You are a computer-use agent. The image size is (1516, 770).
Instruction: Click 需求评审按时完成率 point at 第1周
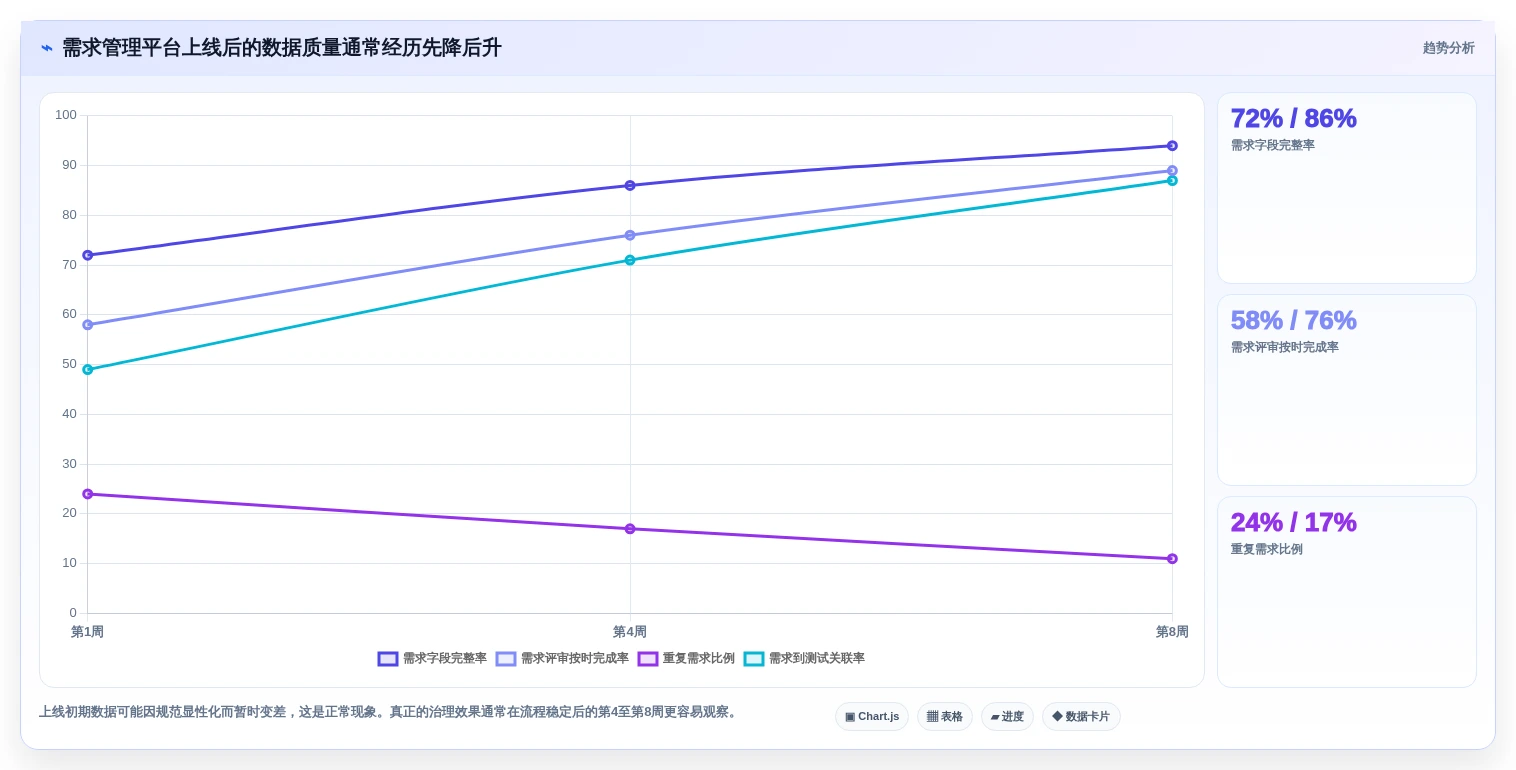click(87, 325)
